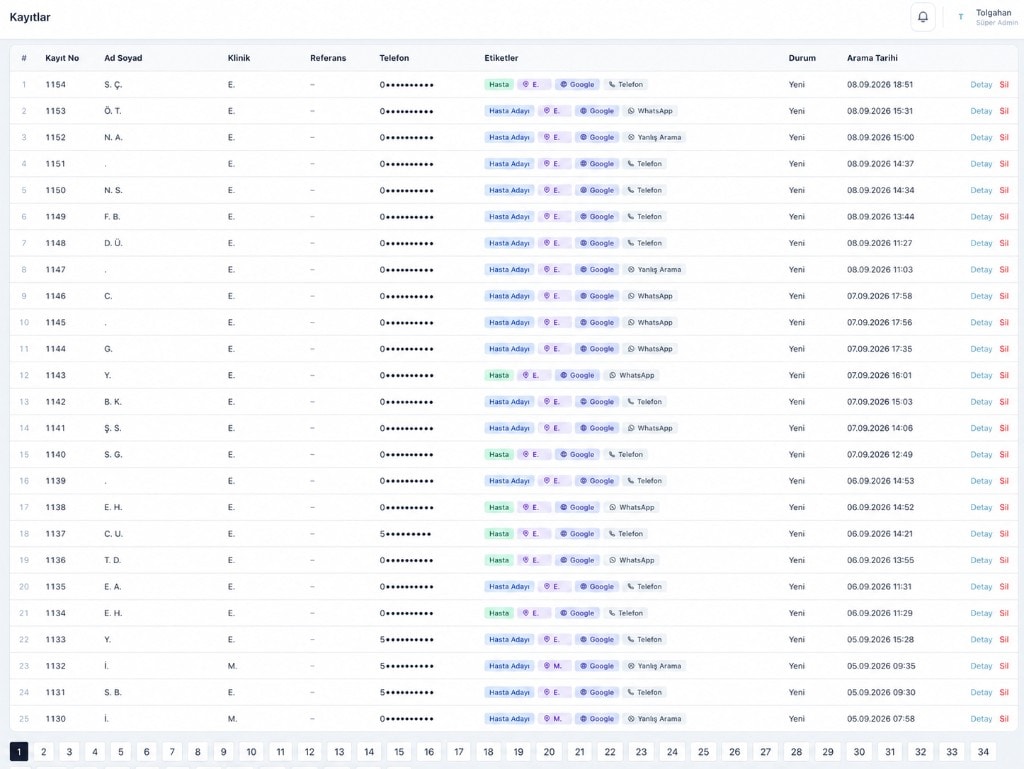Go to page 17
Viewport: 1024px width, 769px height.
pyautogui.click(x=459, y=752)
